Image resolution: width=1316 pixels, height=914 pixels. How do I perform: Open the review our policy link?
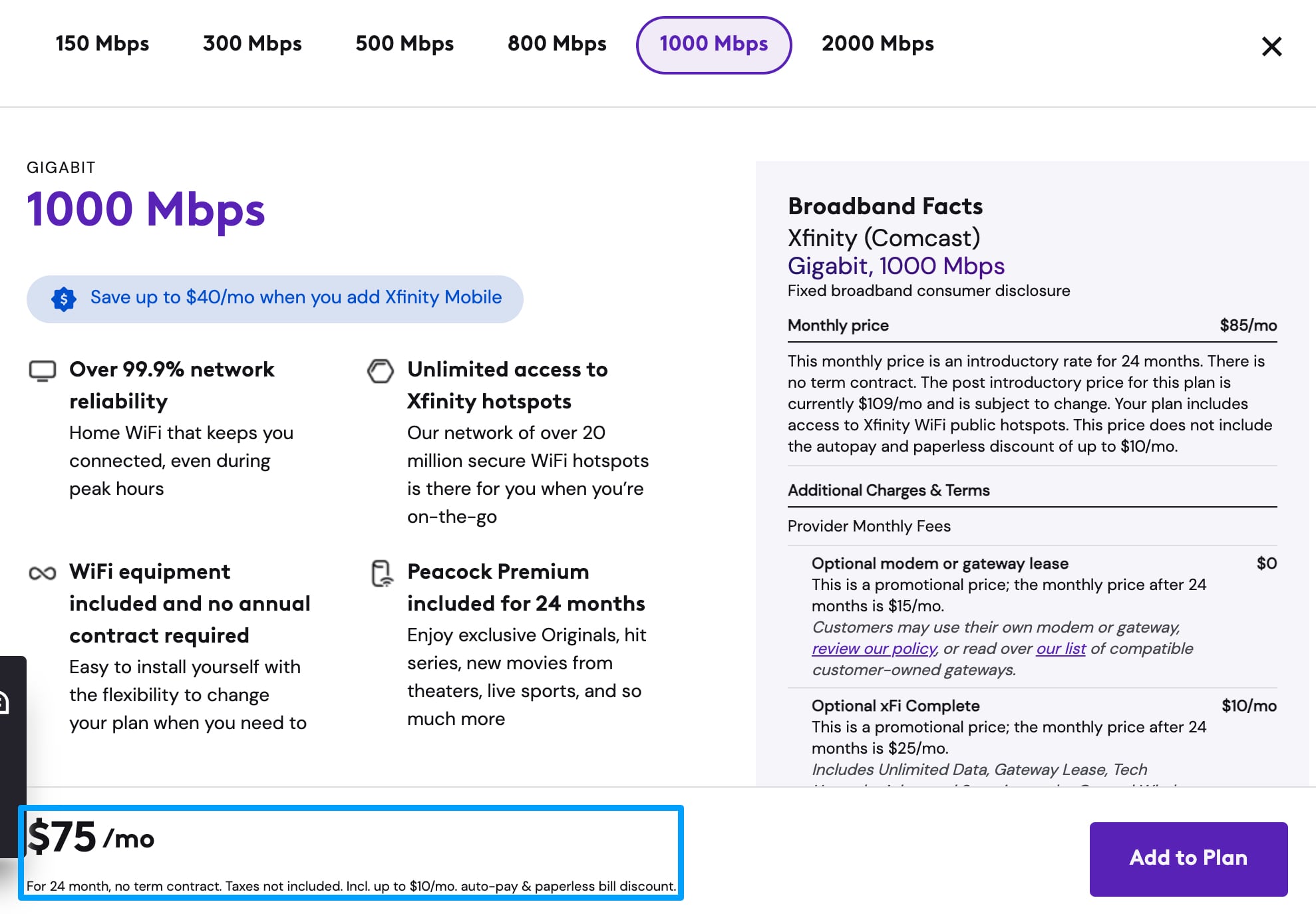tap(874, 649)
